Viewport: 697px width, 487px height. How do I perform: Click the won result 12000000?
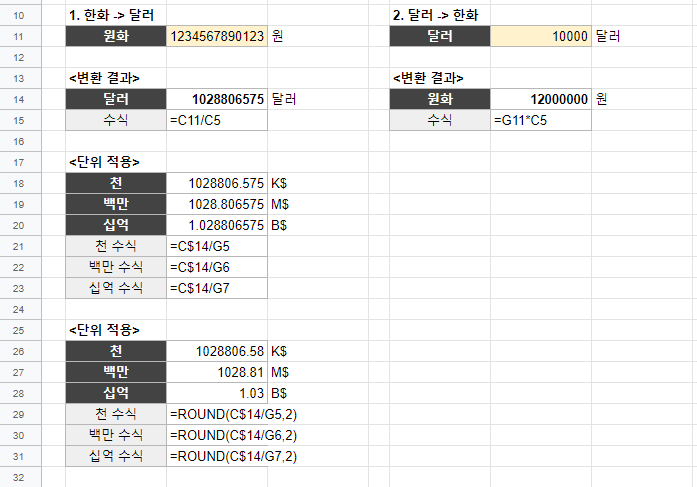[x=541, y=99]
